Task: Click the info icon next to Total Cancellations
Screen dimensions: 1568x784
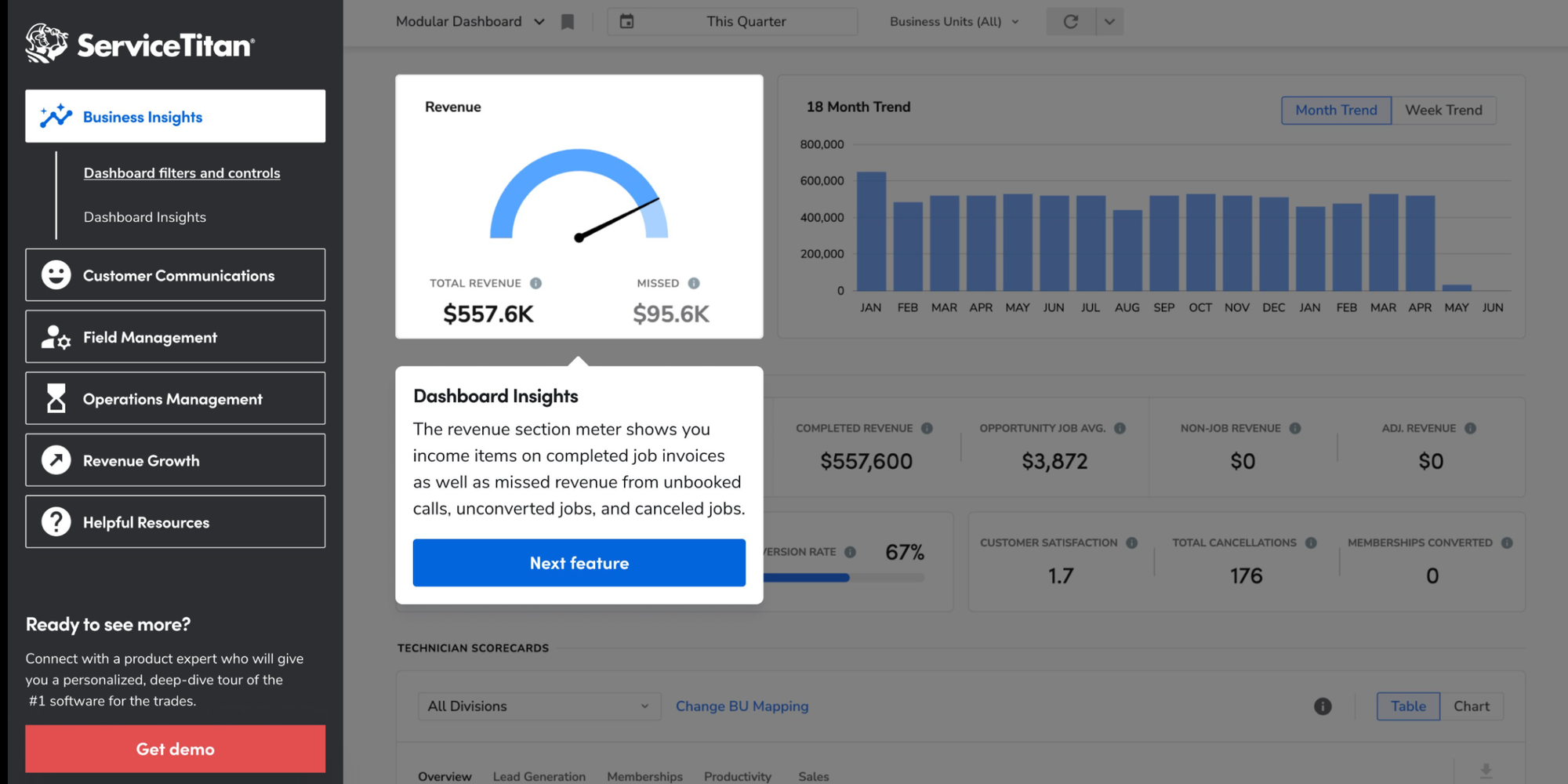Action: tap(1311, 543)
